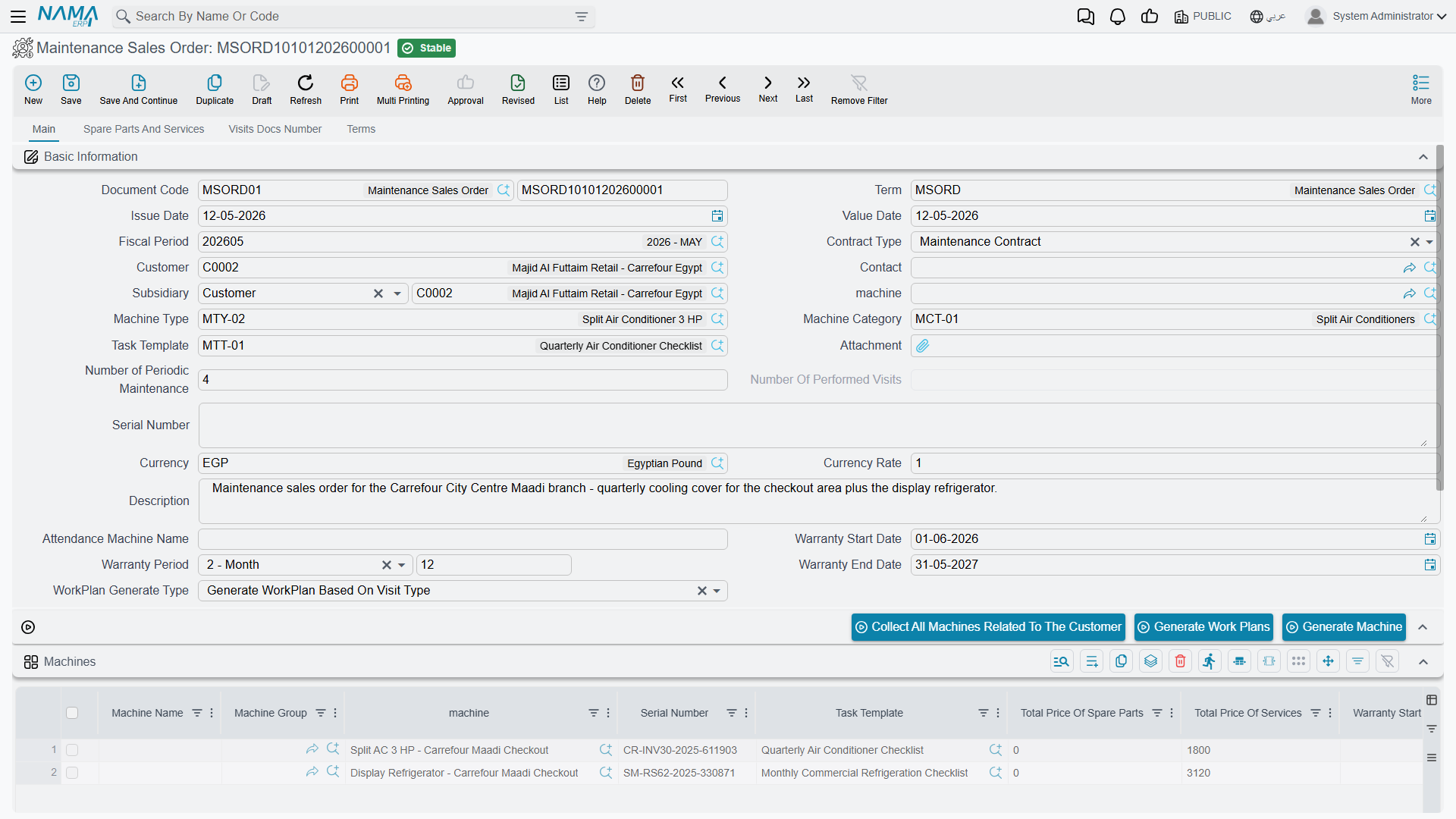Collapse the Basic Information section
Screen dimensions: 1456x819
pyautogui.click(x=1423, y=157)
